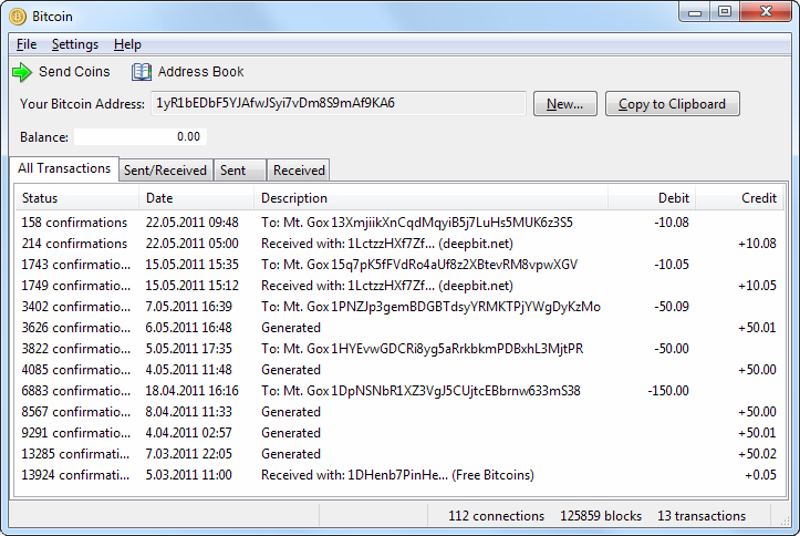Image resolution: width=800 pixels, height=536 pixels.
Task: Click inside the Your Bitcoin Address field
Action: [338, 104]
